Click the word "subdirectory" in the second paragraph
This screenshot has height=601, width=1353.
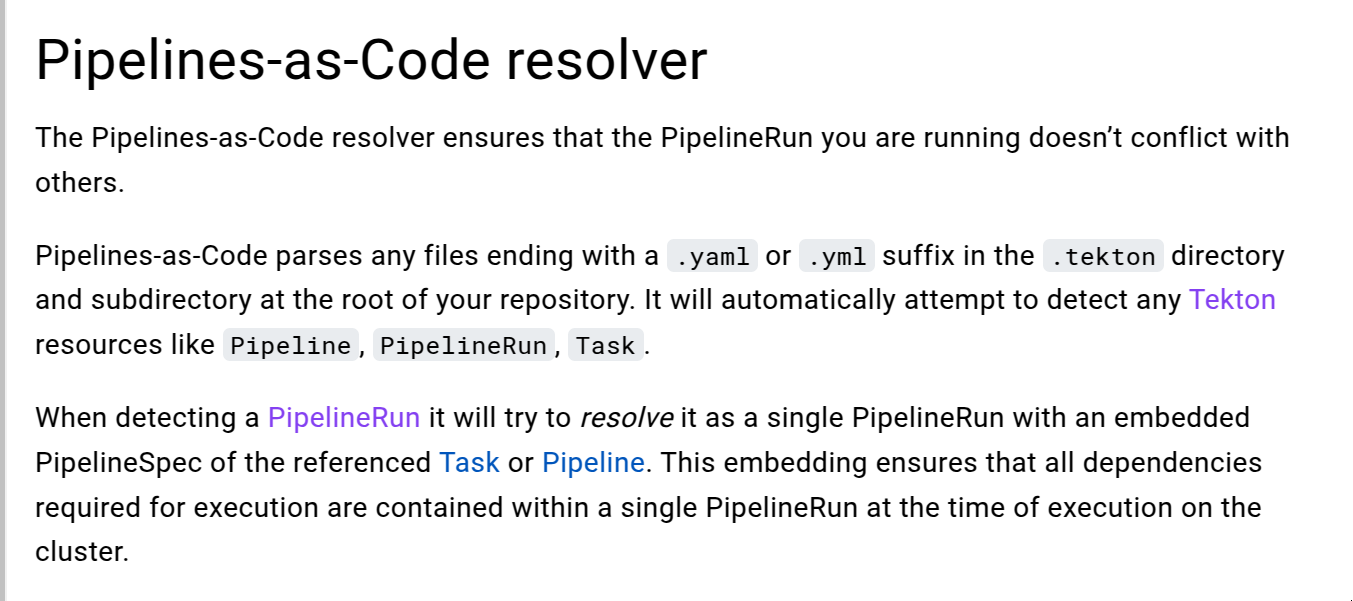point(178,300)
